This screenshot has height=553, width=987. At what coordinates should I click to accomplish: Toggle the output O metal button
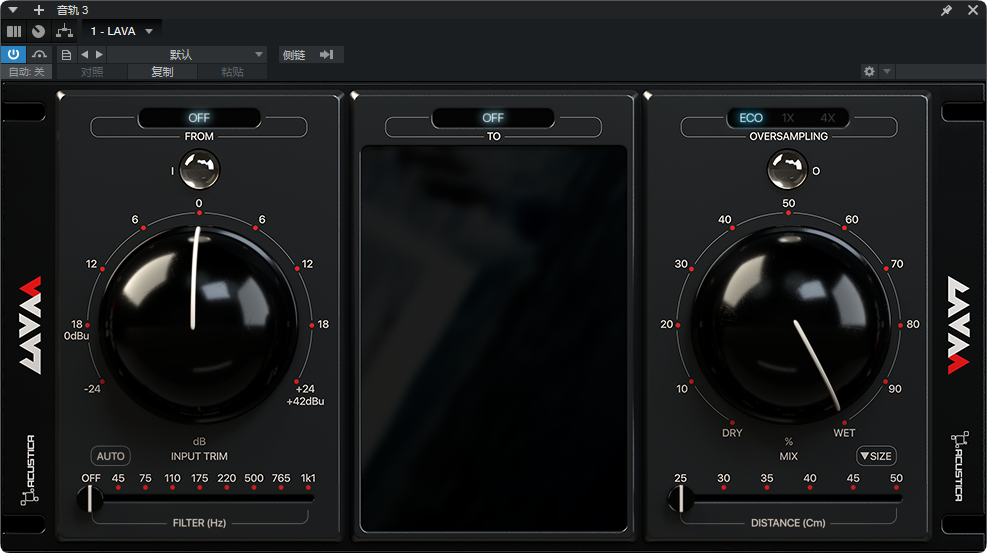click(787, 169)
